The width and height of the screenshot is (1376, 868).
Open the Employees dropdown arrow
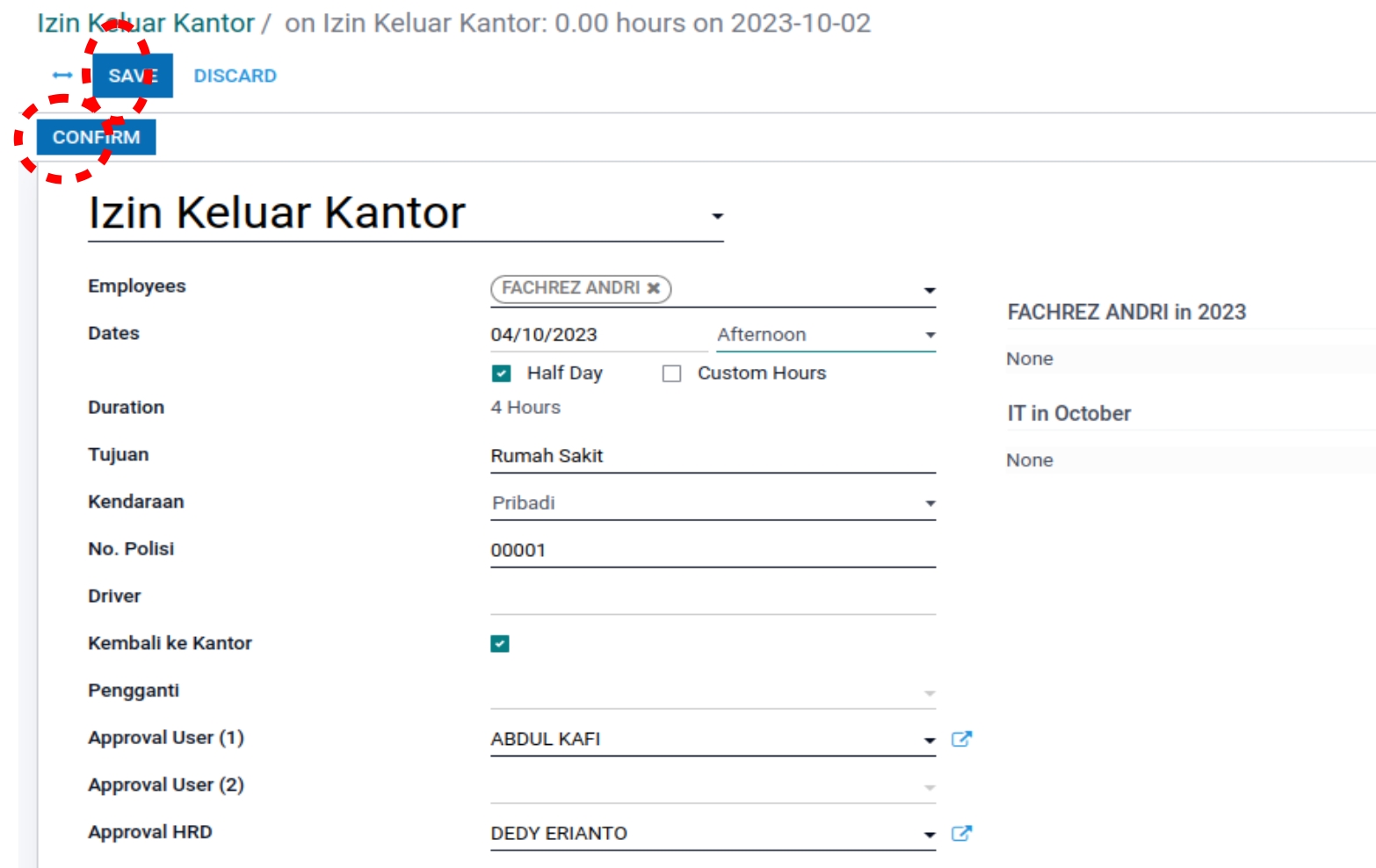coord(929,290)
